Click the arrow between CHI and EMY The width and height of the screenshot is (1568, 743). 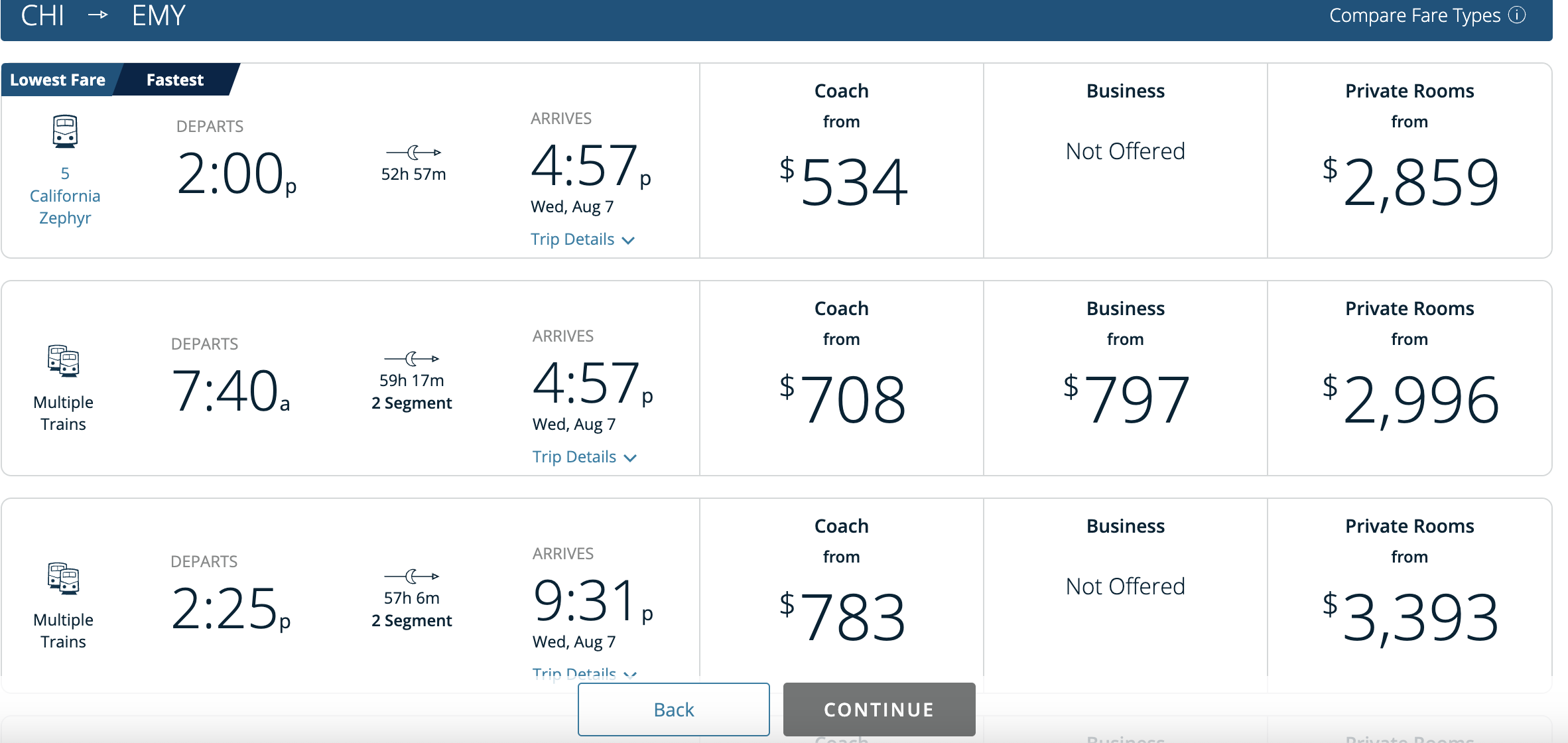click(98, 15)
